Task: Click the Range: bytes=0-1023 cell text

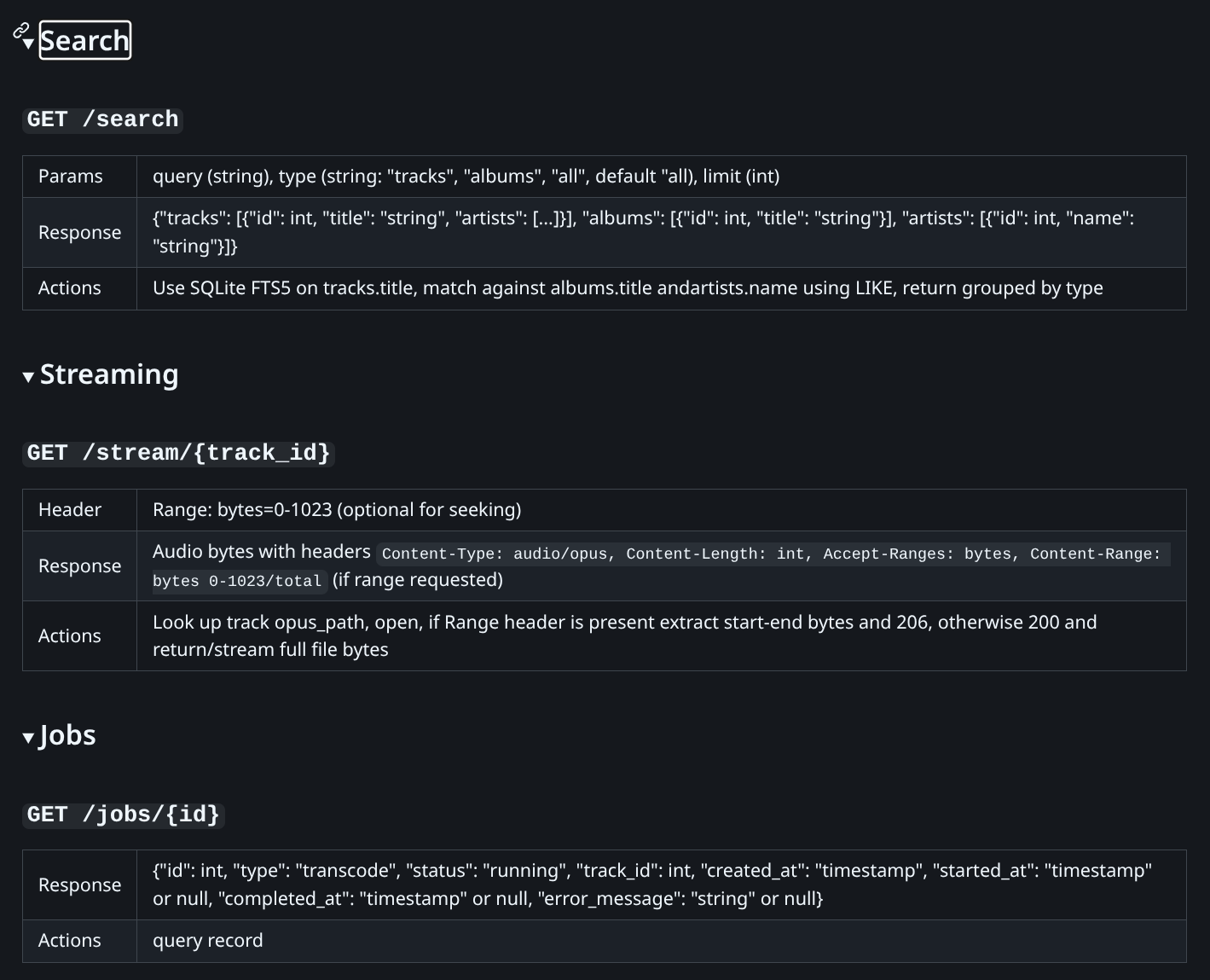Action: point(337,510)
